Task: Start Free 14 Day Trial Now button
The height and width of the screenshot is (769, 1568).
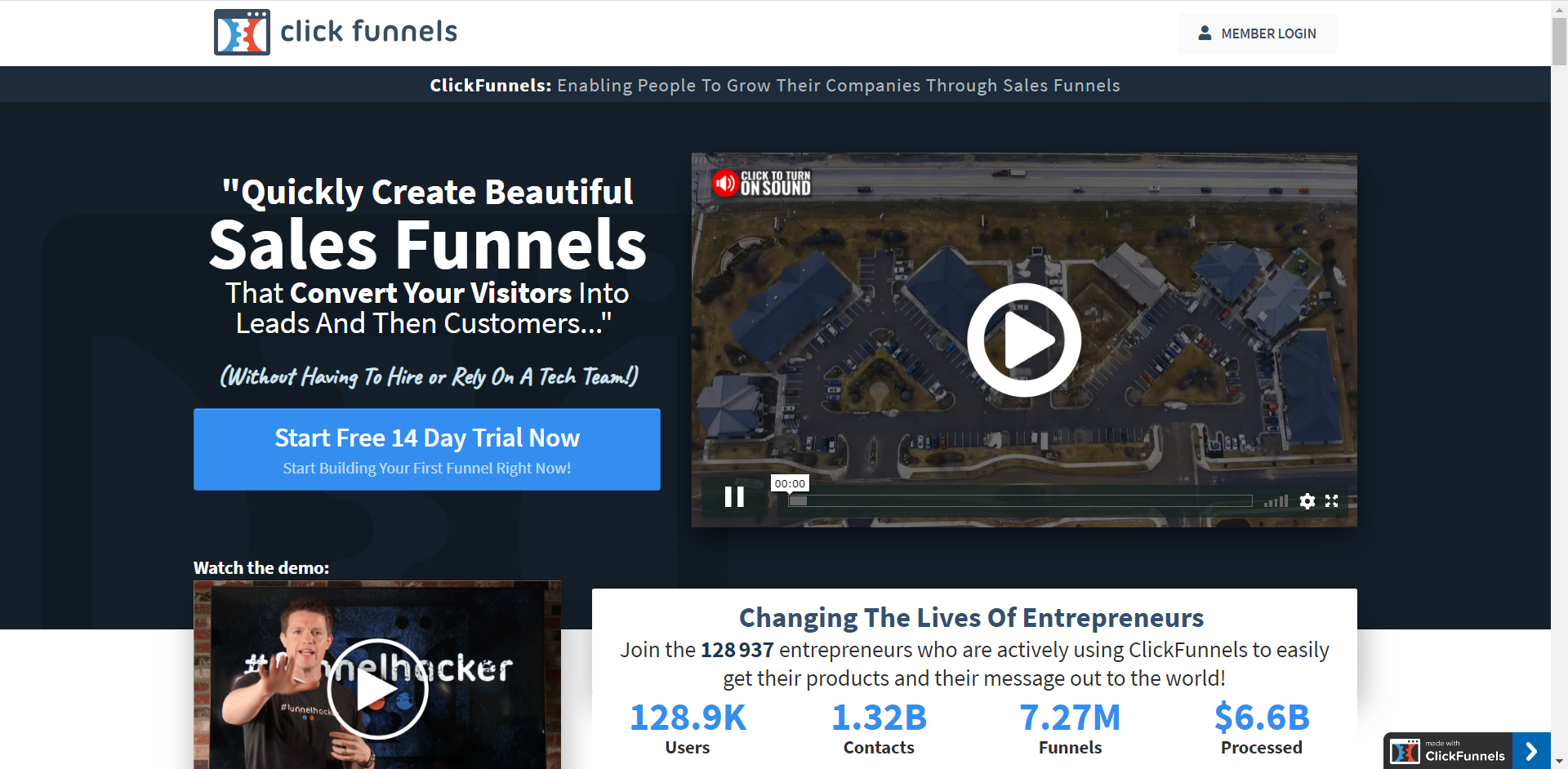Action: pyautogui.click(x=427, y=450)
